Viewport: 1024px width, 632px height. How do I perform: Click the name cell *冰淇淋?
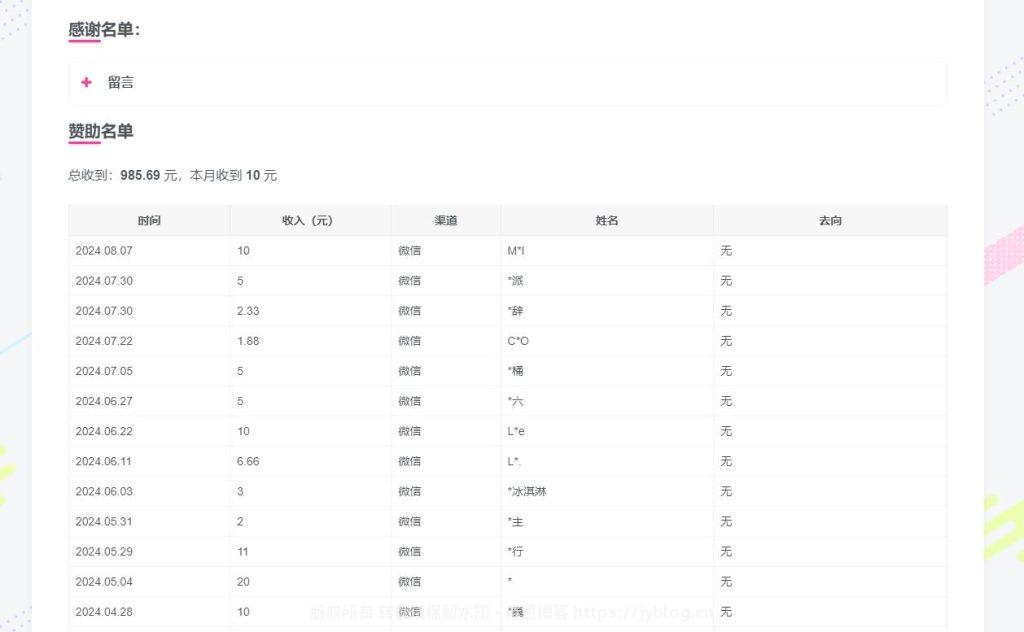(527, 491)
